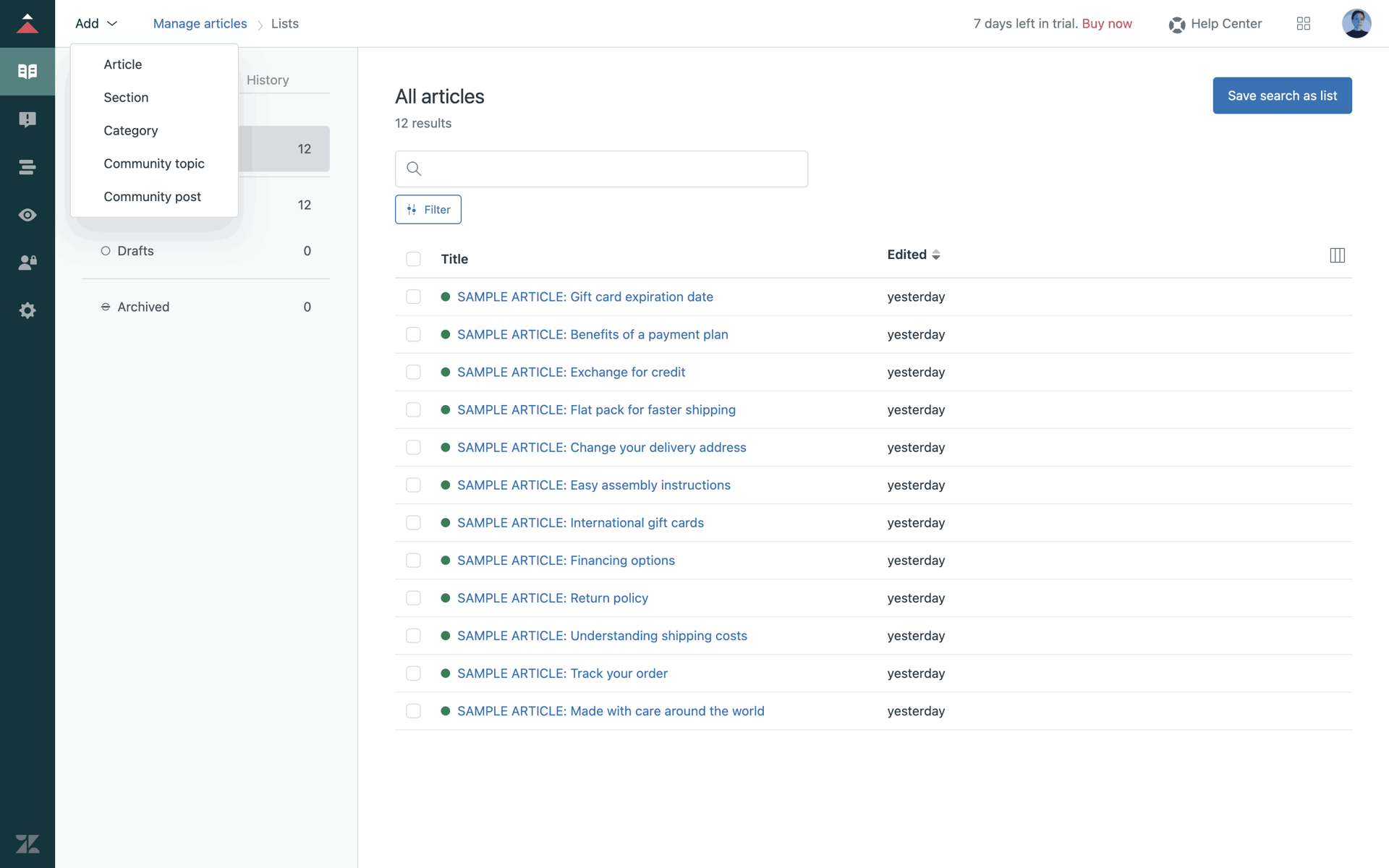Click the Zendesk logo at sidebar bottom
1389x868 pixels.
pos(27,843)
